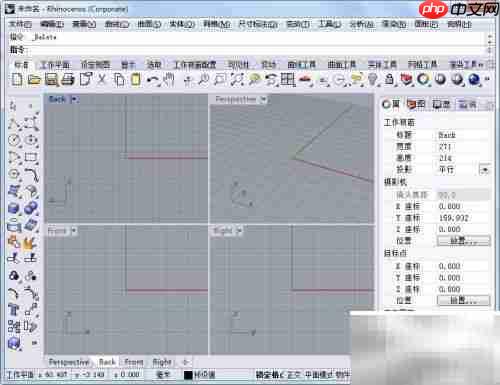This screenshot has height=385, width=500.
Task: Click the target point 放置 place button
Action: click(463, 300)
